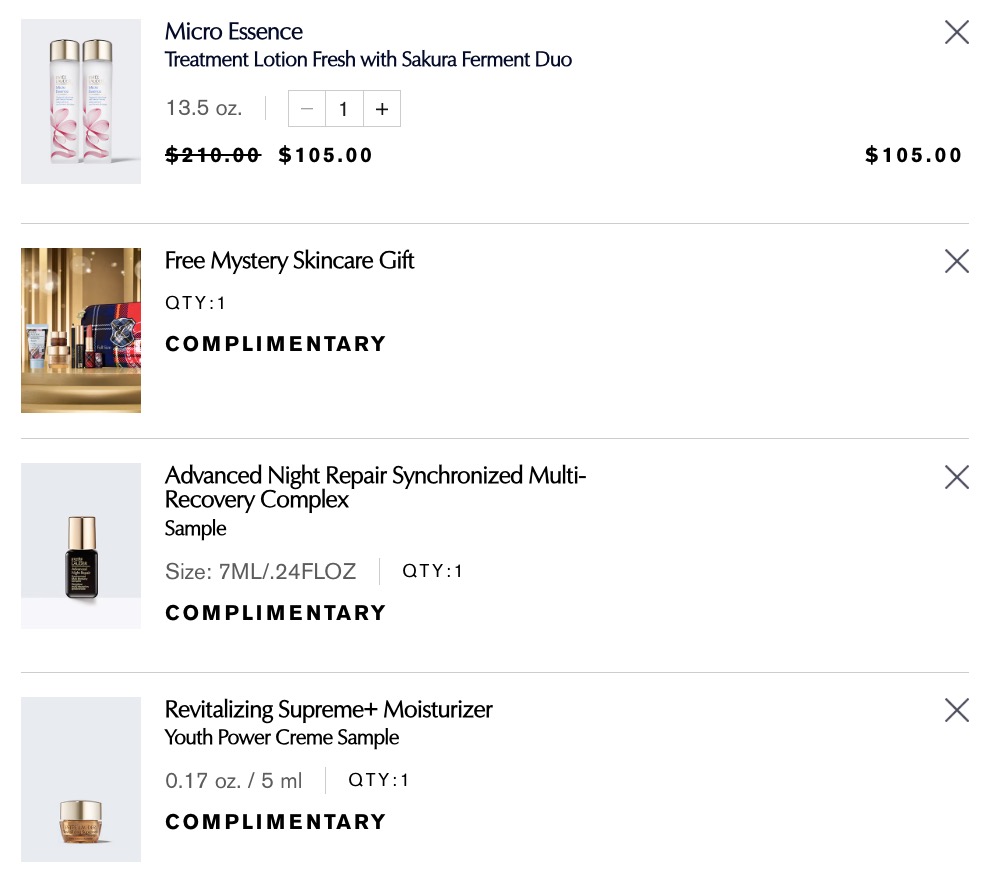Decrease Micro Essence quantity with minus
Viewport: 992px width, 882px height.
[x=307, y=109]
